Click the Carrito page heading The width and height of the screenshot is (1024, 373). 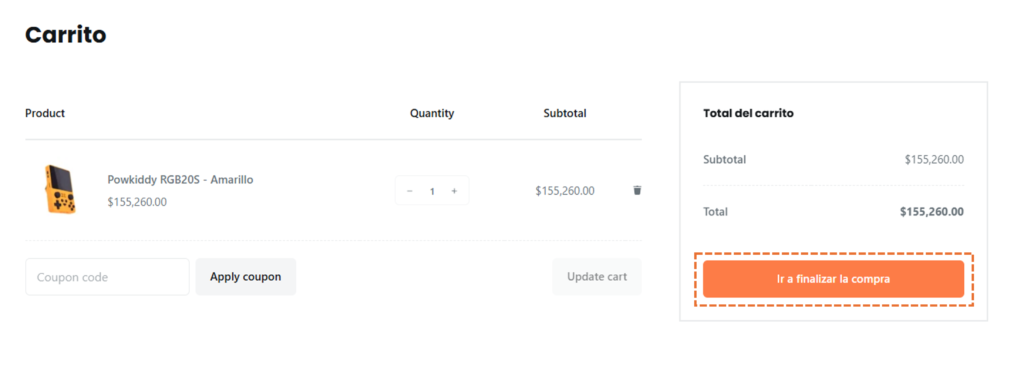click(x=65, y=34)
